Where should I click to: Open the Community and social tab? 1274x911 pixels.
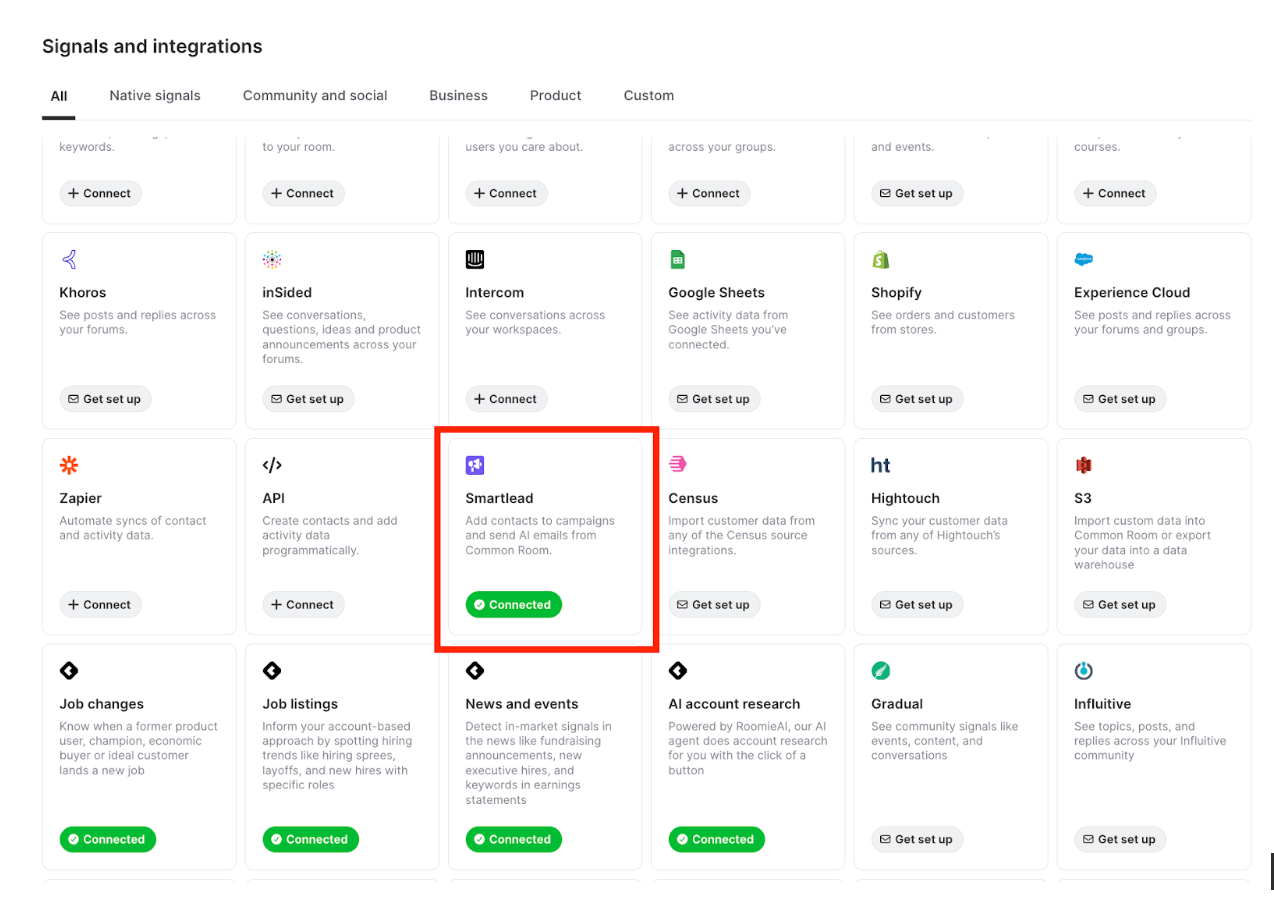[315, 96]
